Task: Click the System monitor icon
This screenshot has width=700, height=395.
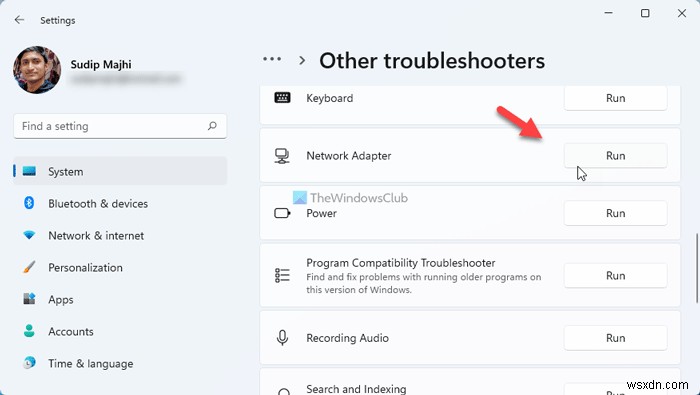Action: 29,171
